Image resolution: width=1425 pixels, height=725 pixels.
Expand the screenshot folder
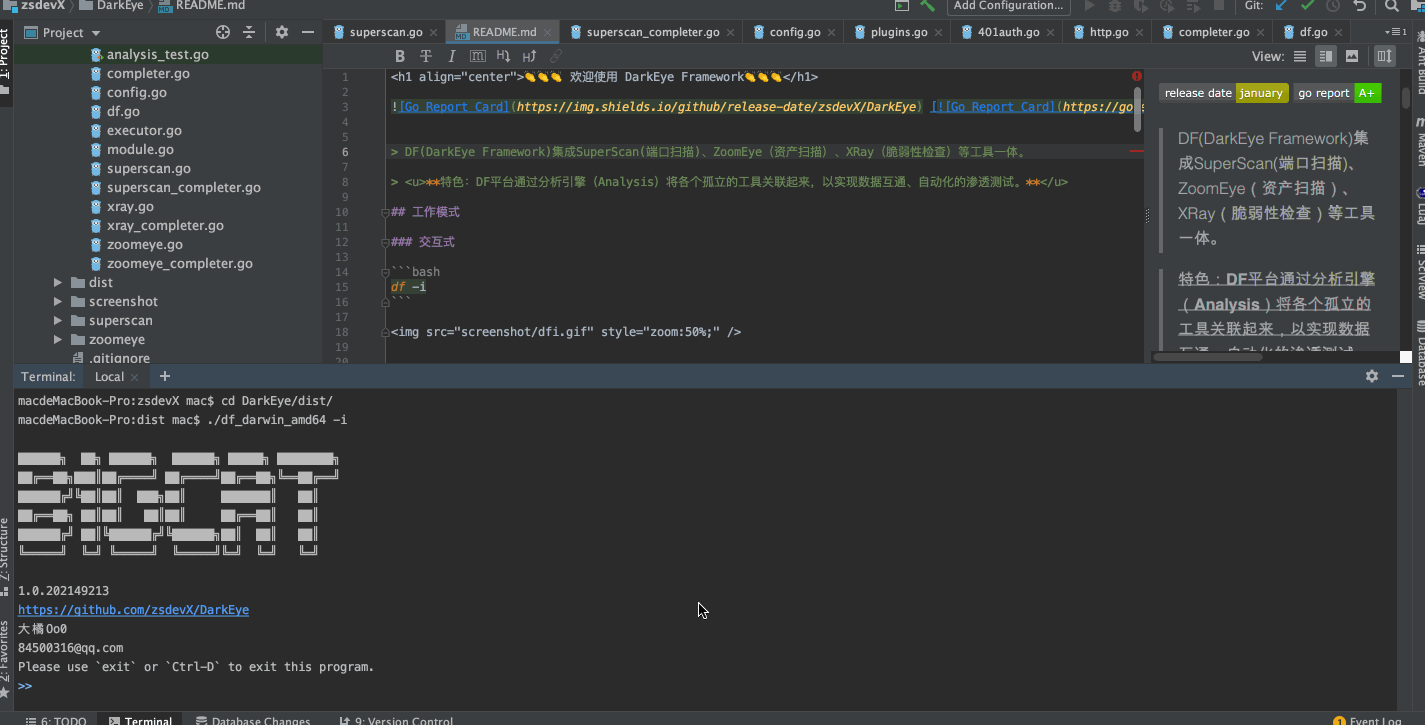pos(59,301)
